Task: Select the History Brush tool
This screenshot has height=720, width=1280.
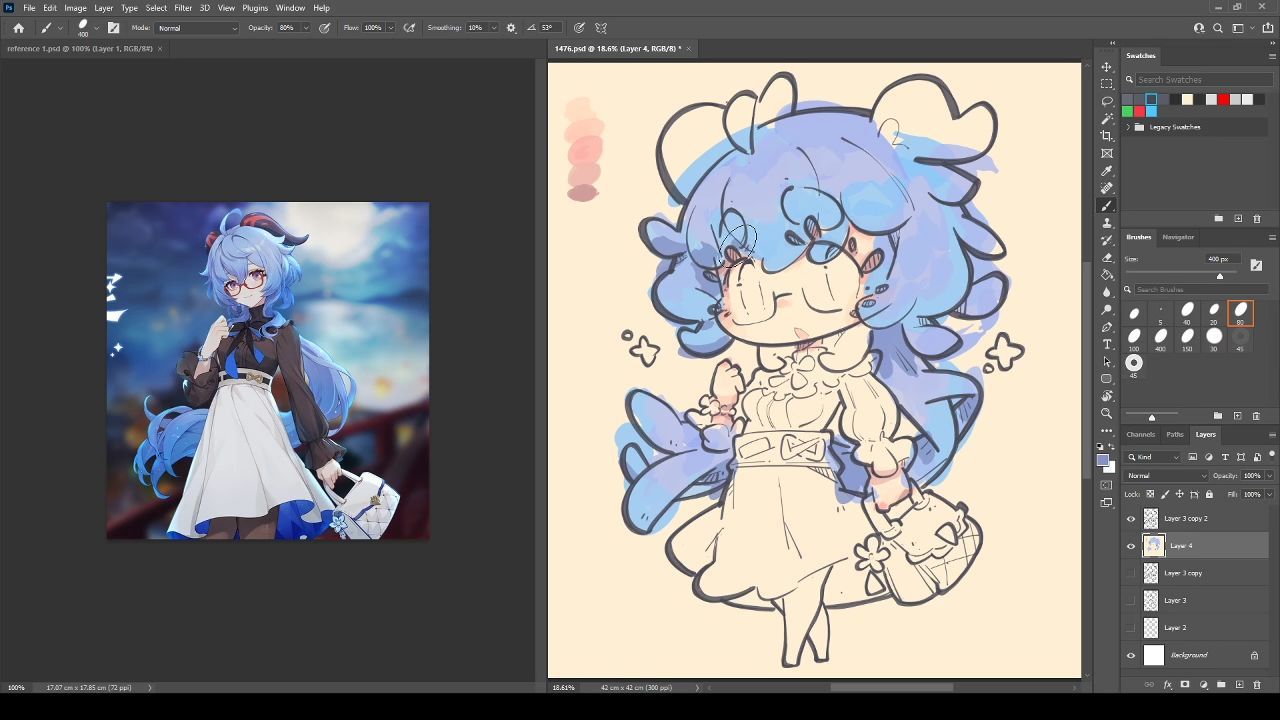Action: click(1107, 240)
